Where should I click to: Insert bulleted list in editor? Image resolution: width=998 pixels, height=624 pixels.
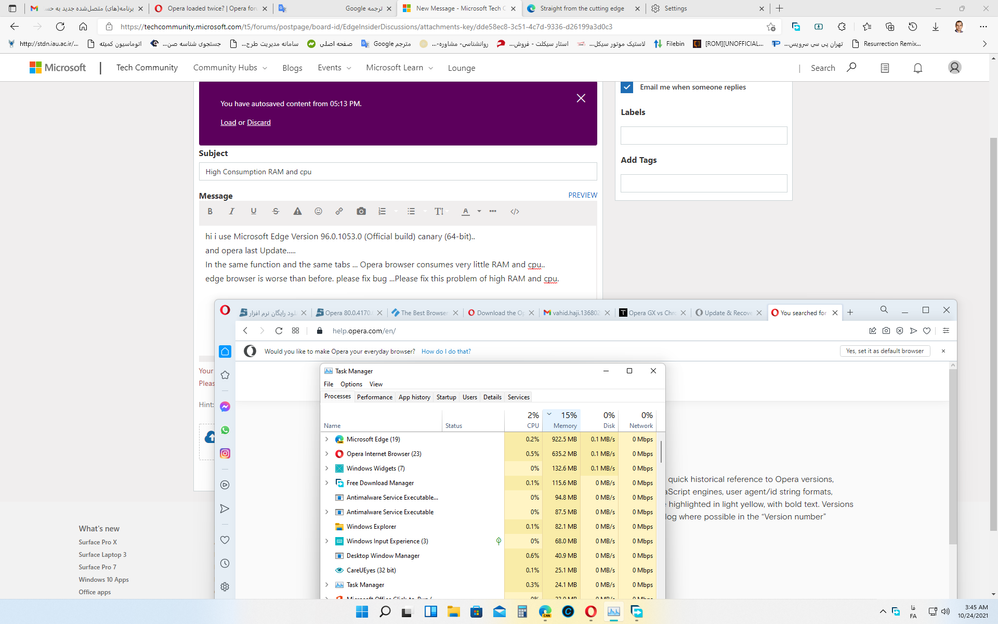[x=411, y=211]
